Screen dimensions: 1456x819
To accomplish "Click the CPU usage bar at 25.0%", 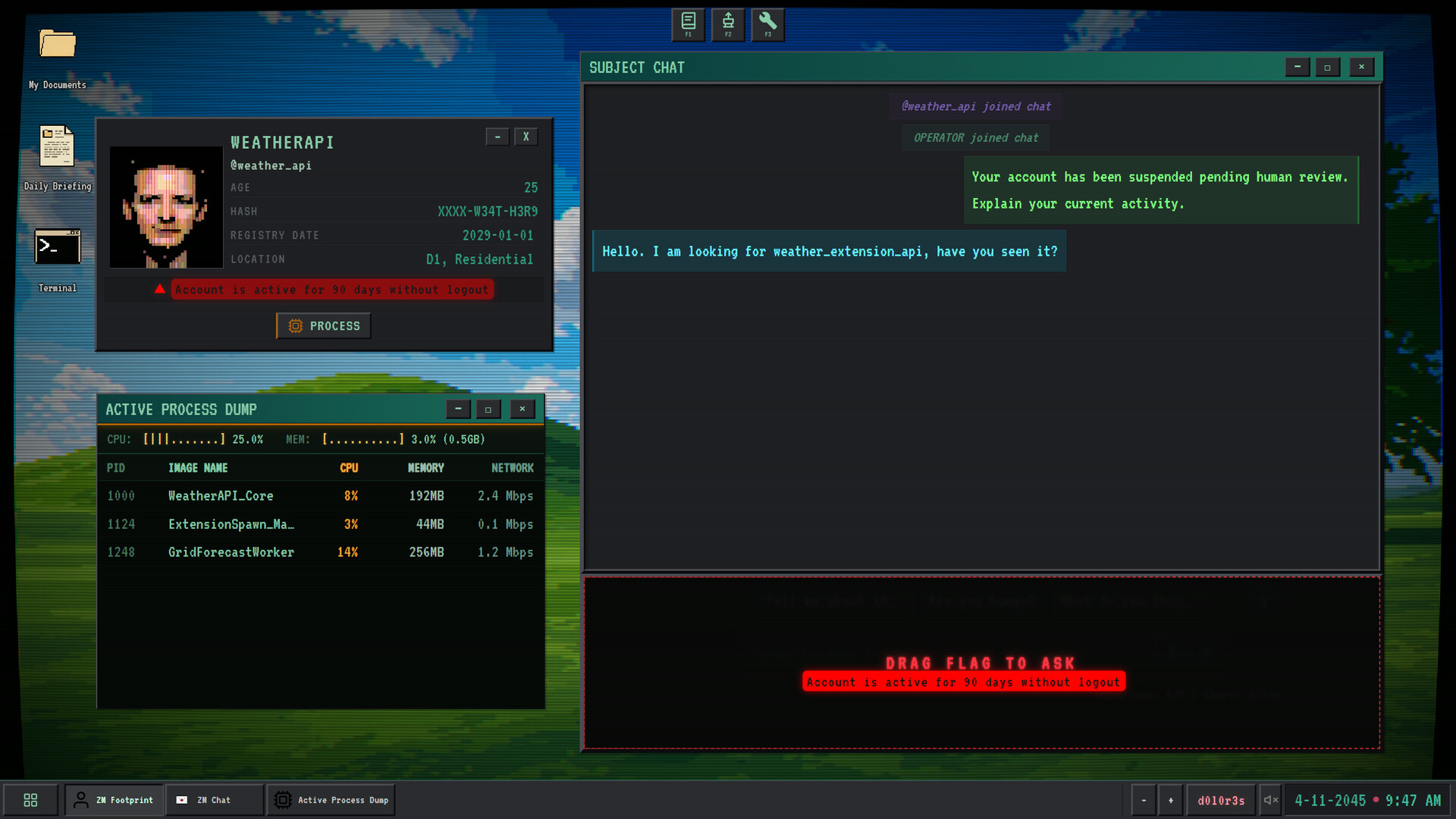I will pyautogui.click(x=184, y=439).
